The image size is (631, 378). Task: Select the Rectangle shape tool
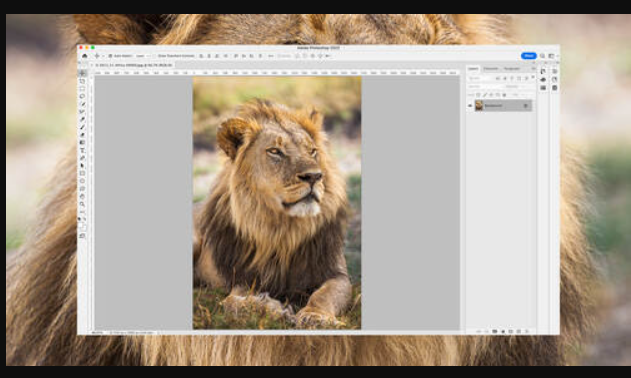[x=82, y=173]
